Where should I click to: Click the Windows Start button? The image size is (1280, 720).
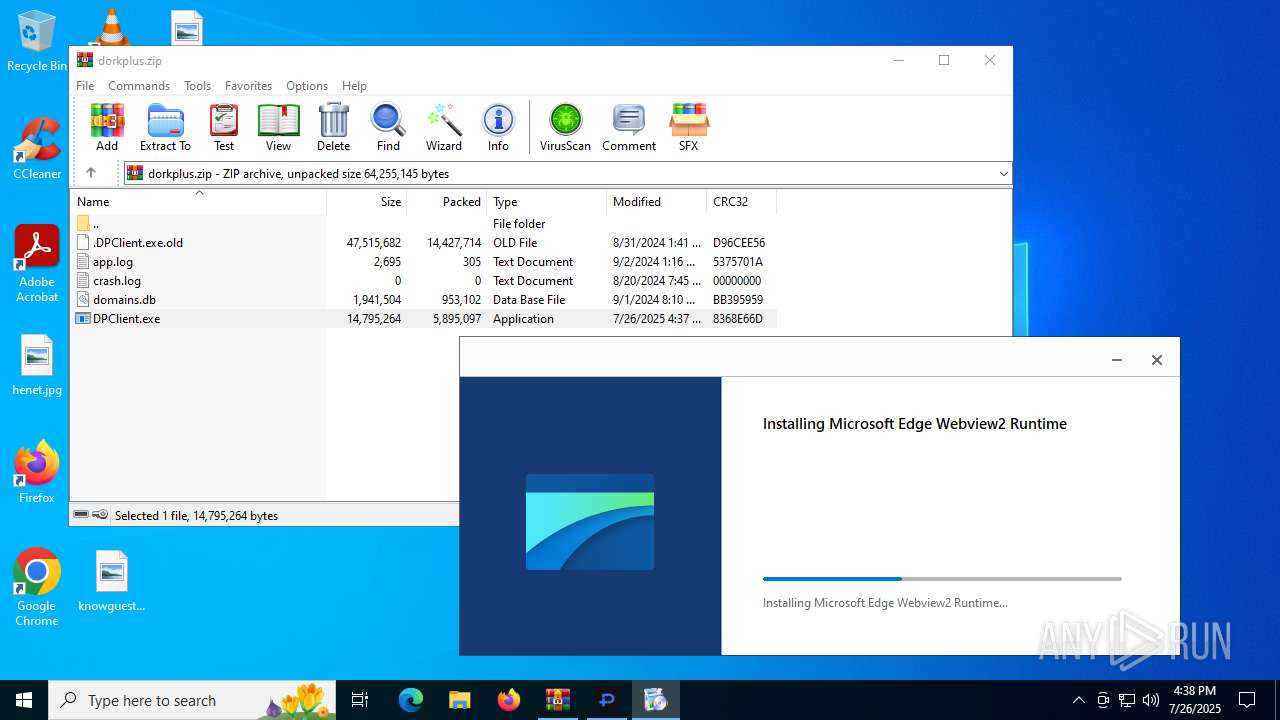[x=24, y=700]
